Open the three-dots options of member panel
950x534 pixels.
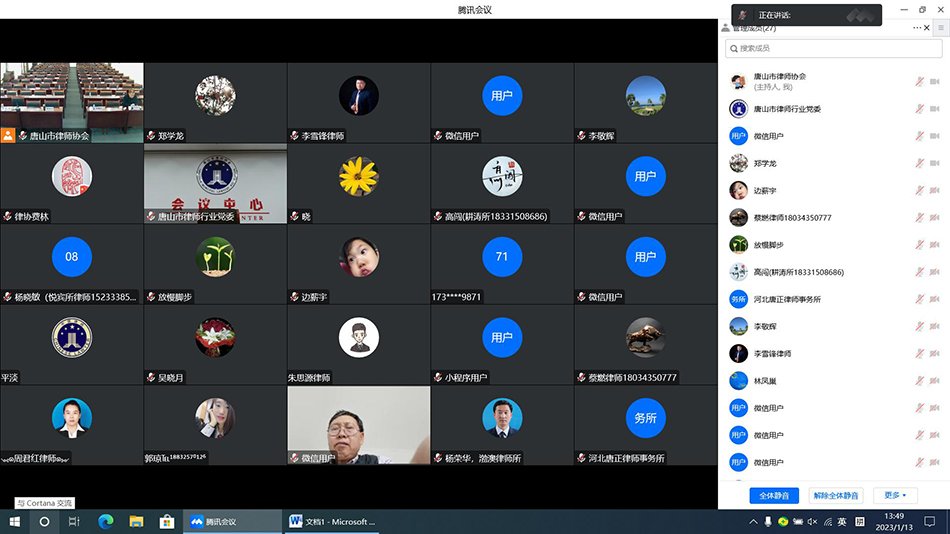917,28
